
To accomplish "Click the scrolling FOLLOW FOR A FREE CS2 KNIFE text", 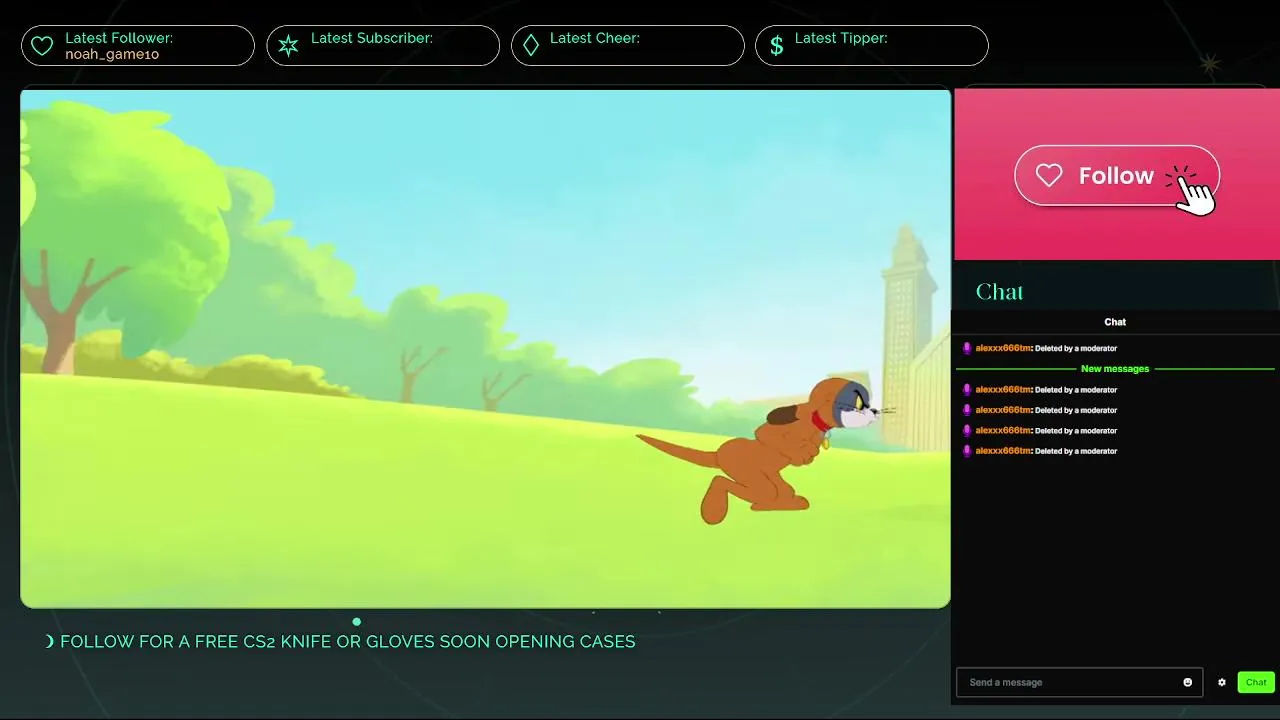I will point(348,641).
